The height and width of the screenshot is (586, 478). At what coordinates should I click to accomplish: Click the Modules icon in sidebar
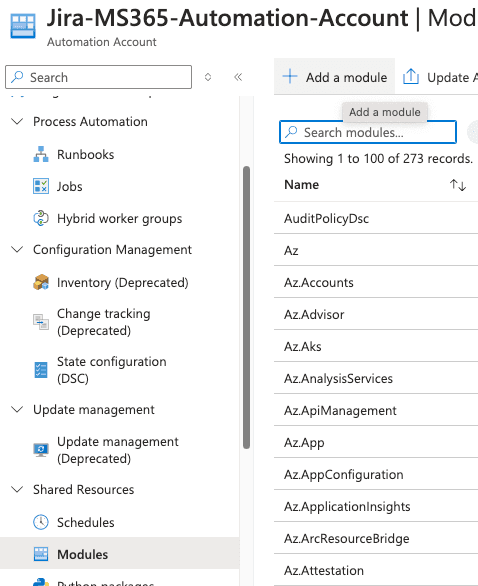(41, 554)
